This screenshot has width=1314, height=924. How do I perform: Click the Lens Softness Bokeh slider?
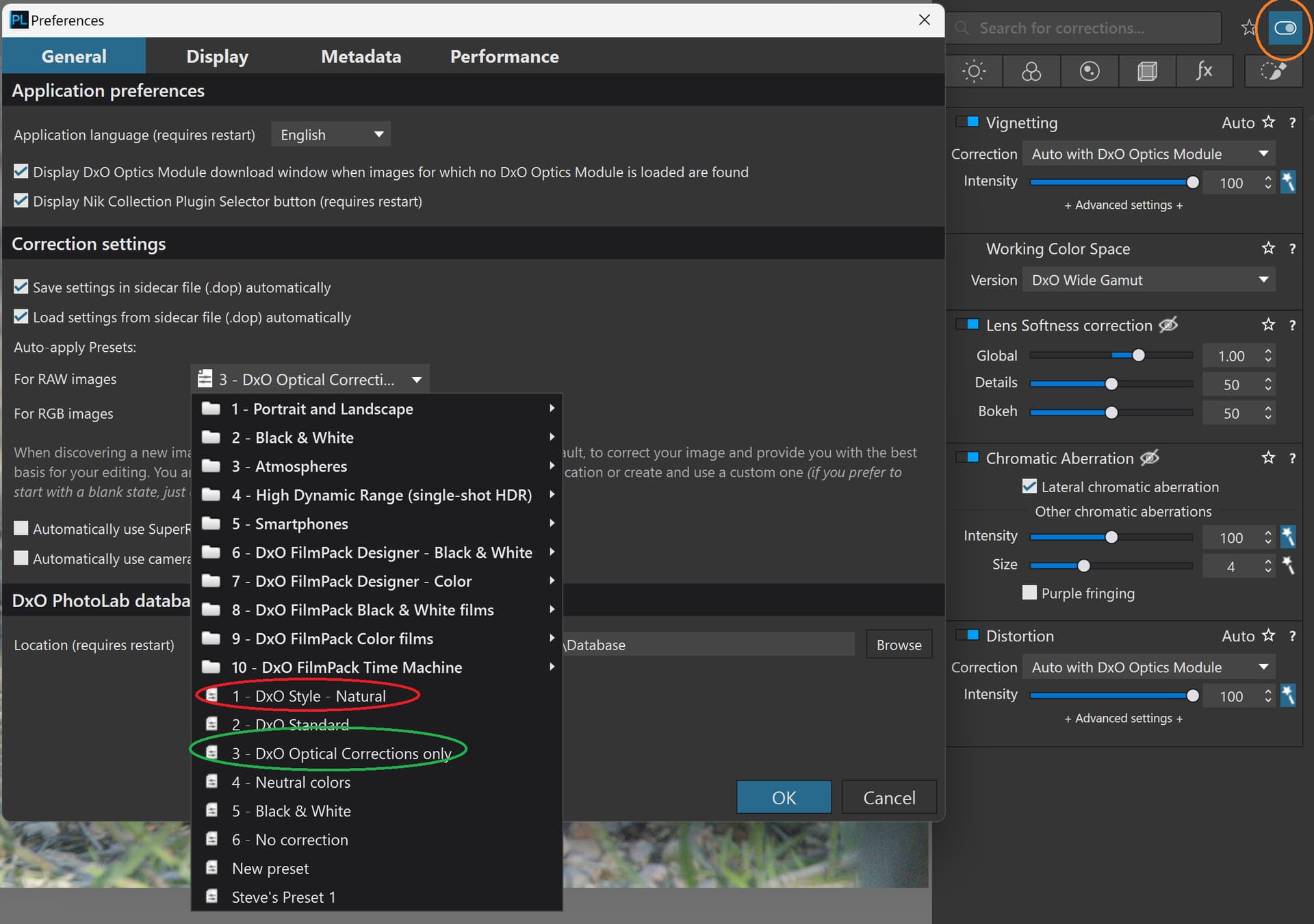pyautogui.click(x=1111, y=413)
